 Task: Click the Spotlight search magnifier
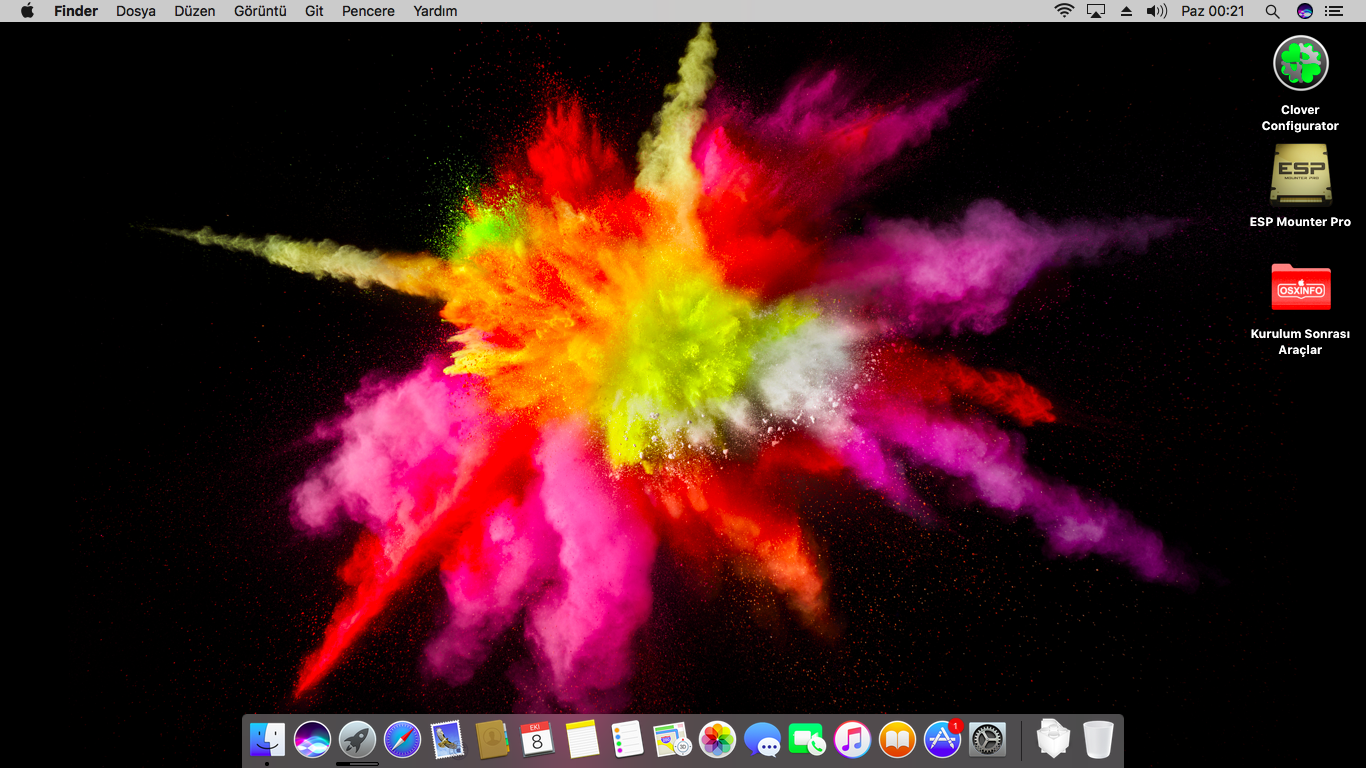1272,11
